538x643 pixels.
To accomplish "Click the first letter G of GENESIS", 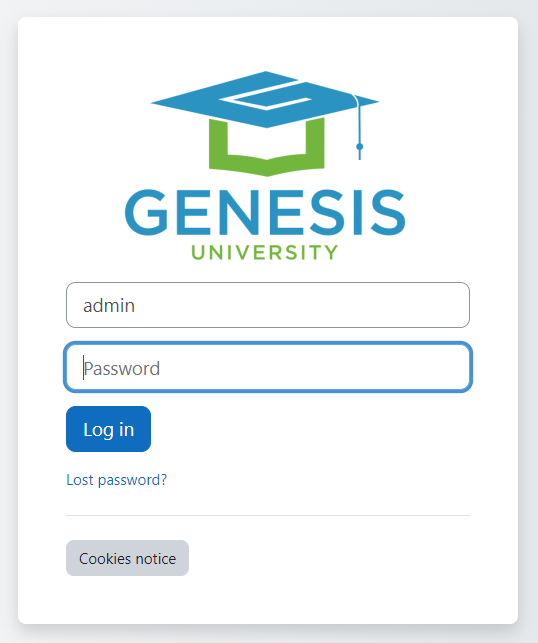I will 146,212.
